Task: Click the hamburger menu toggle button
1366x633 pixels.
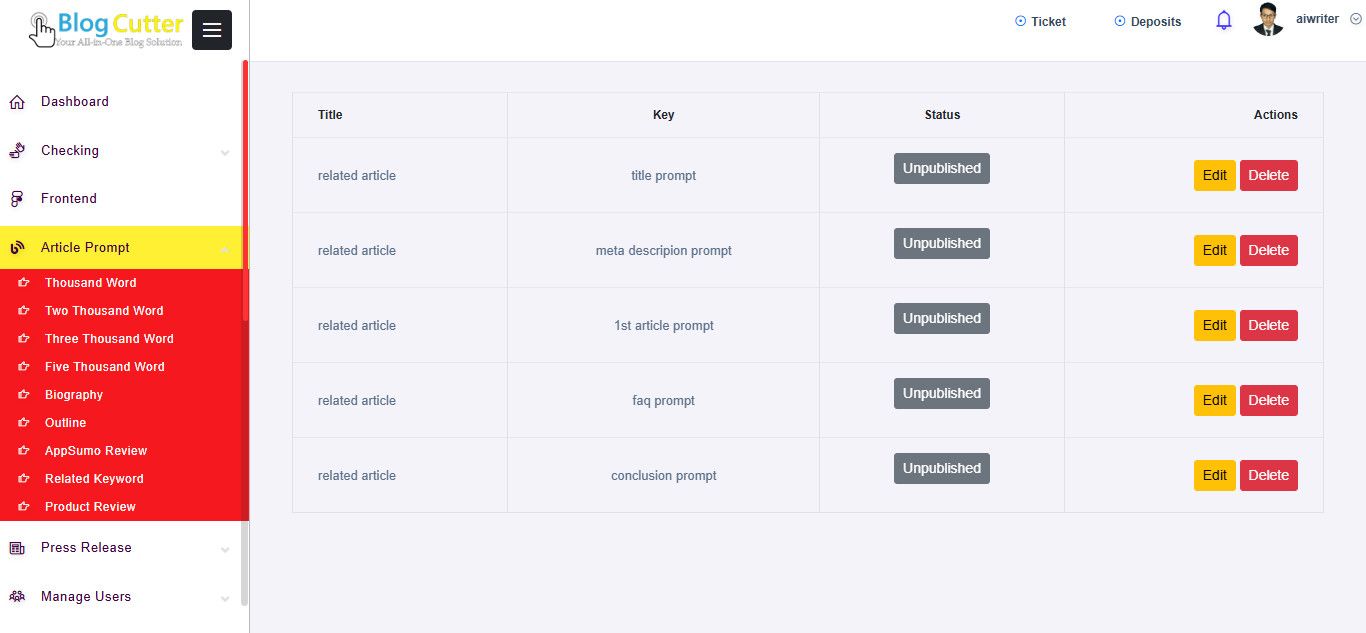Action: click(211, 30)
